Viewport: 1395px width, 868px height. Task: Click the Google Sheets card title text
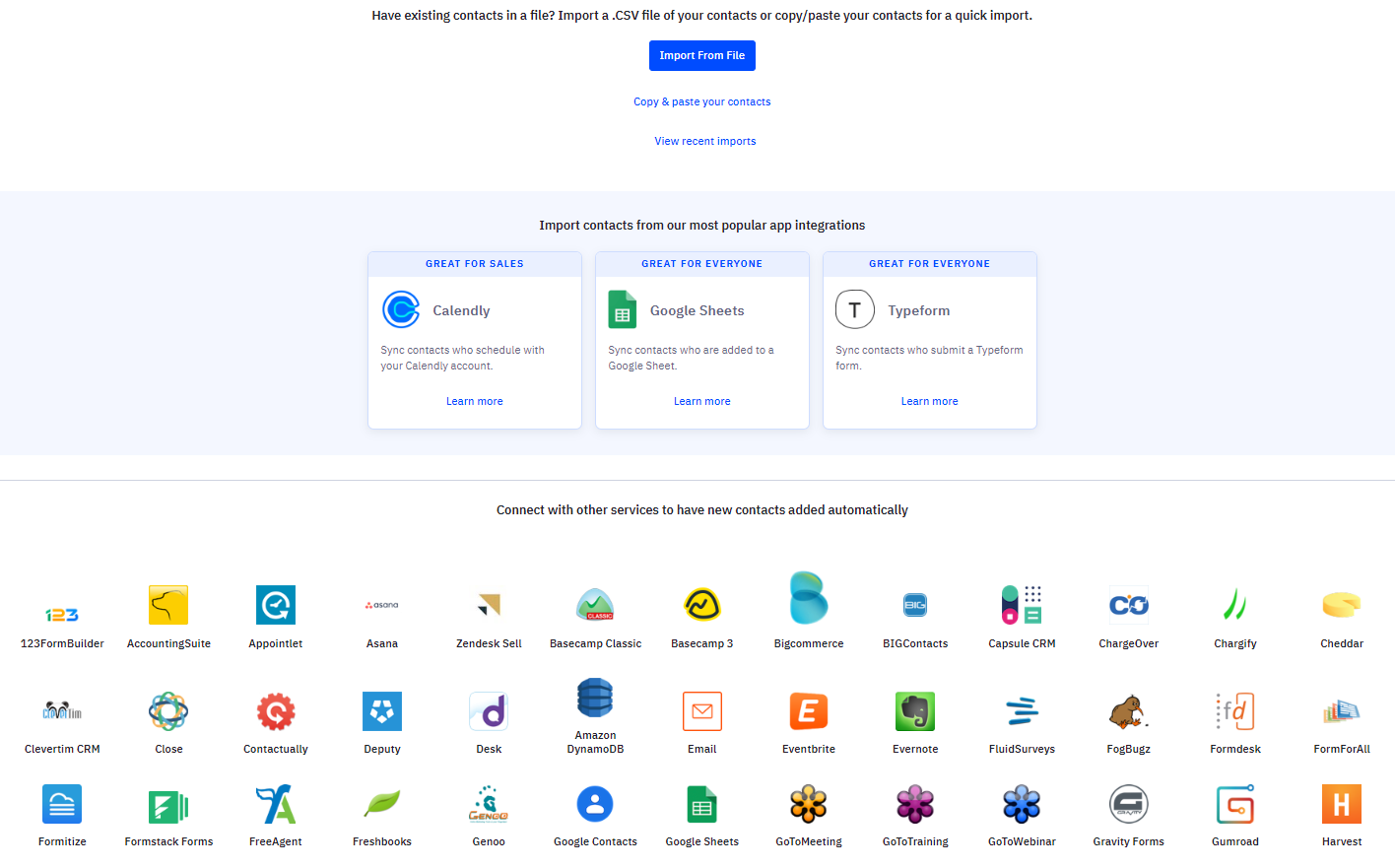pyautogui.click(x=697, y=310)
